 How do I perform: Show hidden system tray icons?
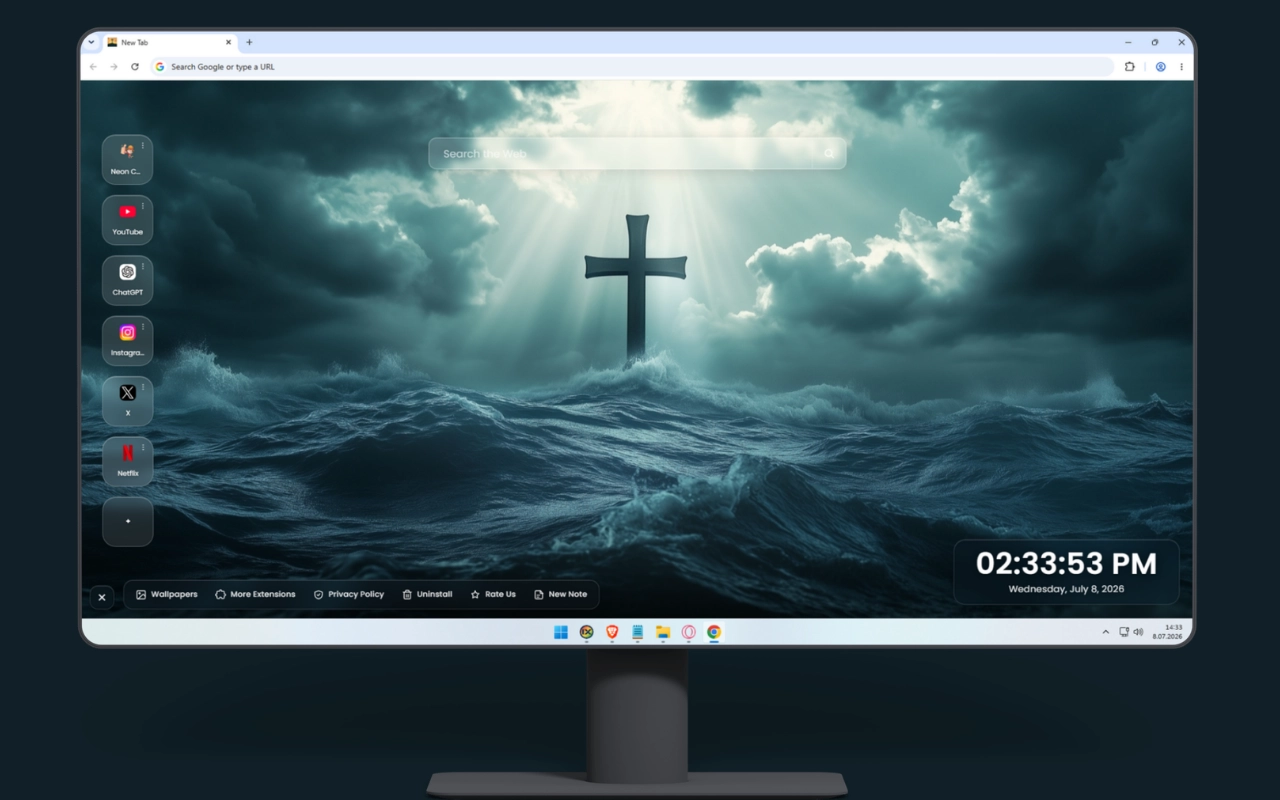pyautogui.click(x=1105, y=632)
